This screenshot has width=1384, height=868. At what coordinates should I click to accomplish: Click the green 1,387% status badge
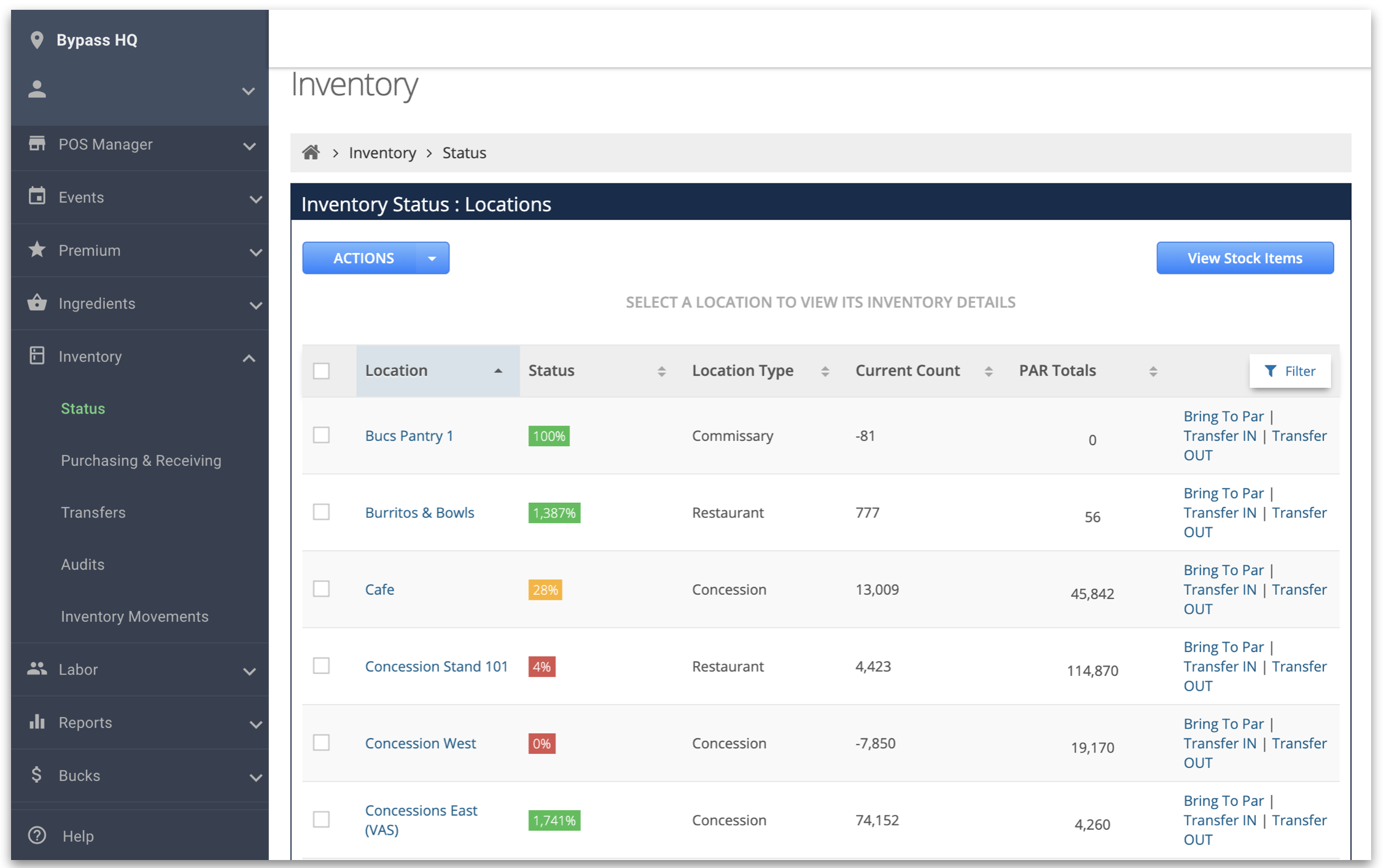coord(554,513)
